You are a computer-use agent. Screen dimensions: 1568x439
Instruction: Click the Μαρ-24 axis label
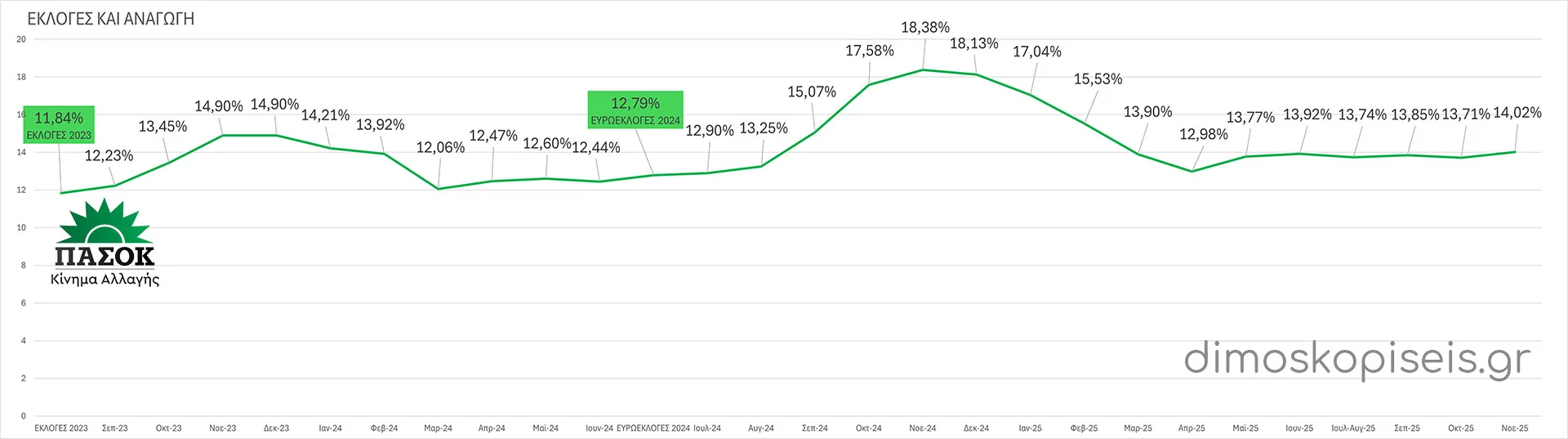coord(438,428)
